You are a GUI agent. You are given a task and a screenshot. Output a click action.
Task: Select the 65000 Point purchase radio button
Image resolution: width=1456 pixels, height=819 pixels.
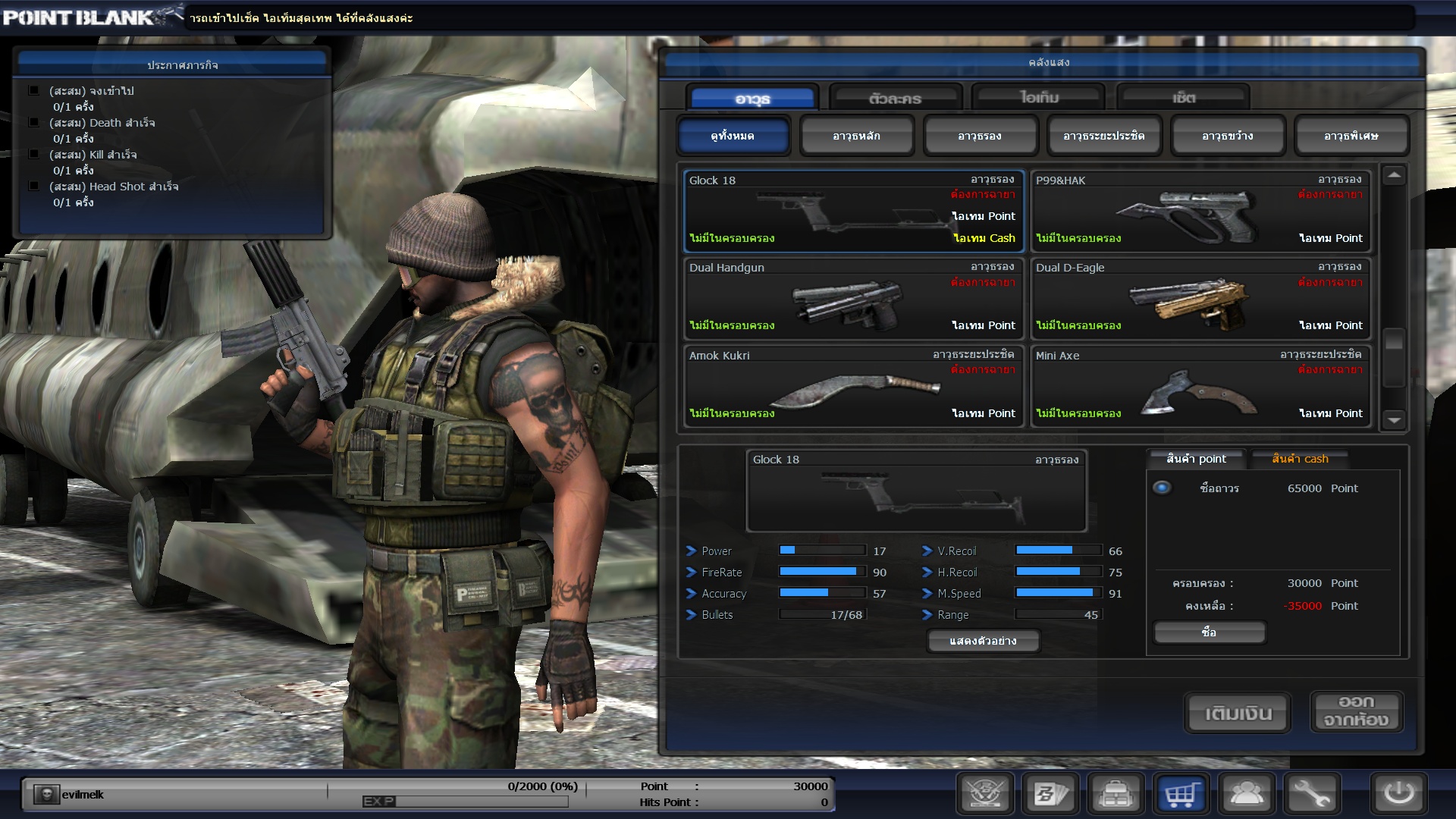click(x=1162, y=488)
